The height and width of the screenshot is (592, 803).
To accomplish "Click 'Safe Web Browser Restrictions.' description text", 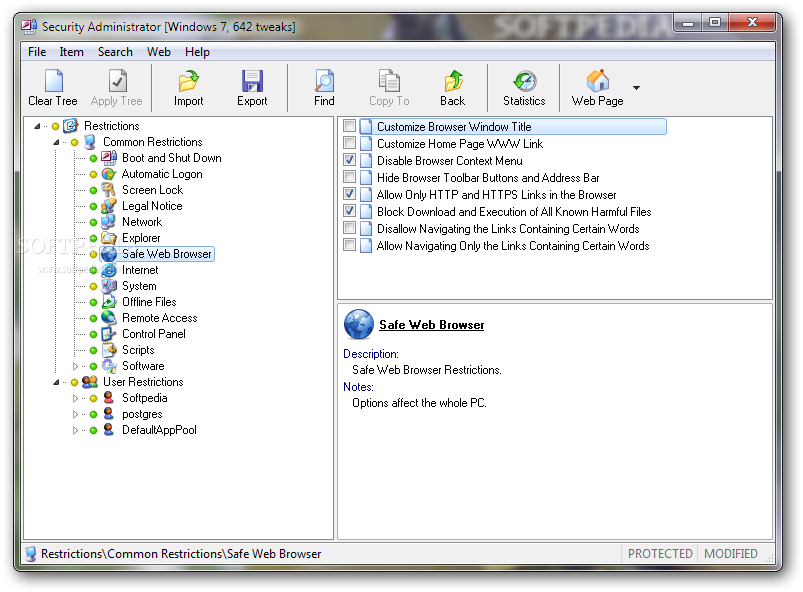I will pos(427,370).
